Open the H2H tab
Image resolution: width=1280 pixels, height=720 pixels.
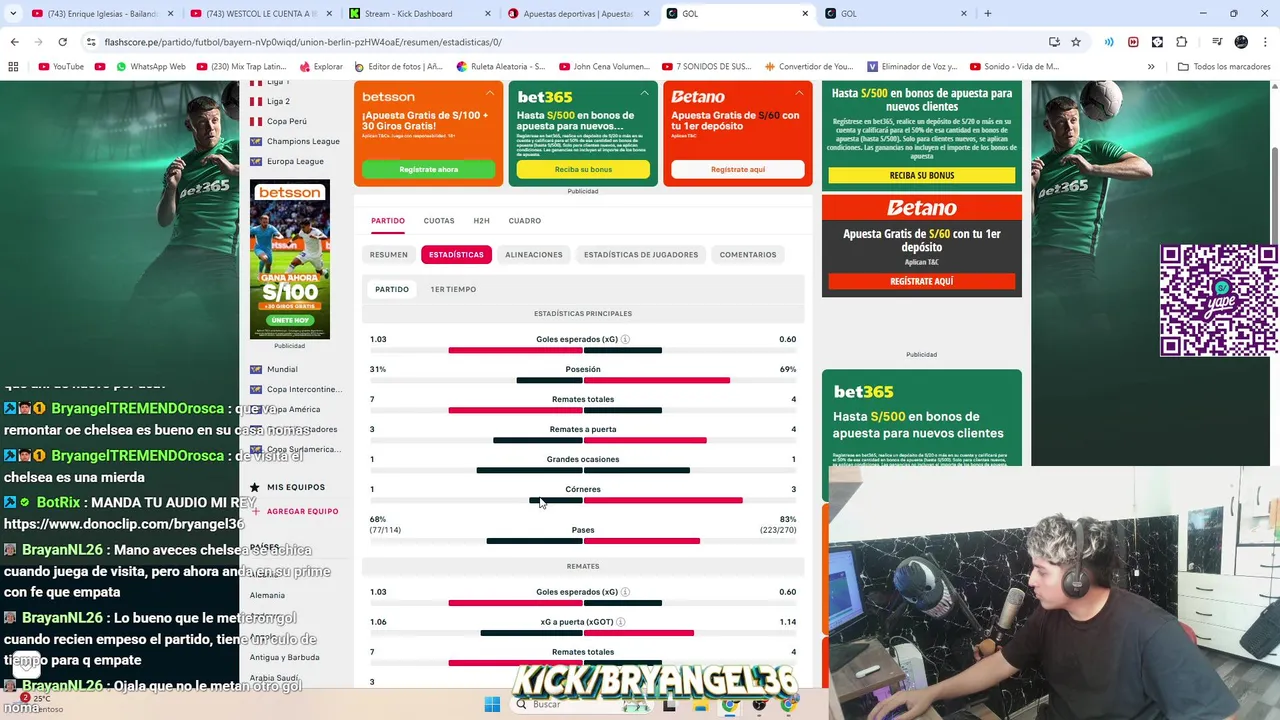coord(481,221)
